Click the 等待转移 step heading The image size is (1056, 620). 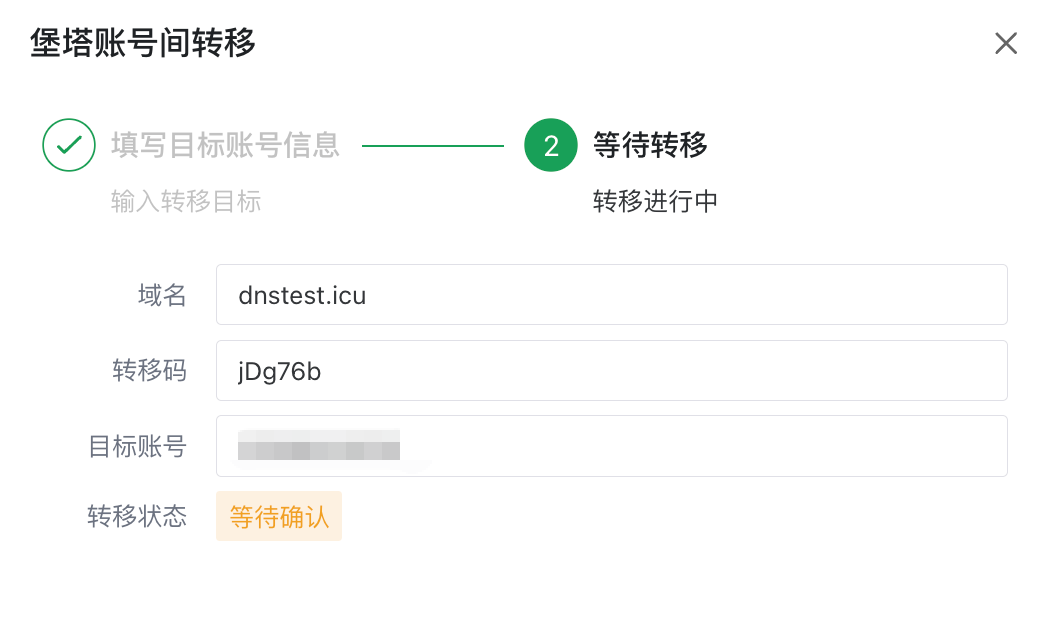point(650,145)
